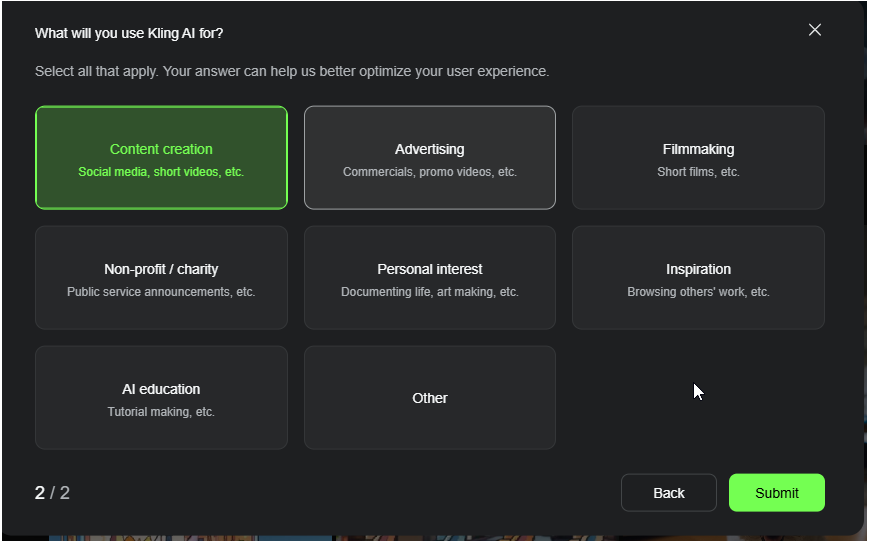Screen dimensions: 871x541
Task: Click the 'Browsing others' work, etc.' text
Action: [x=698, y=292]
